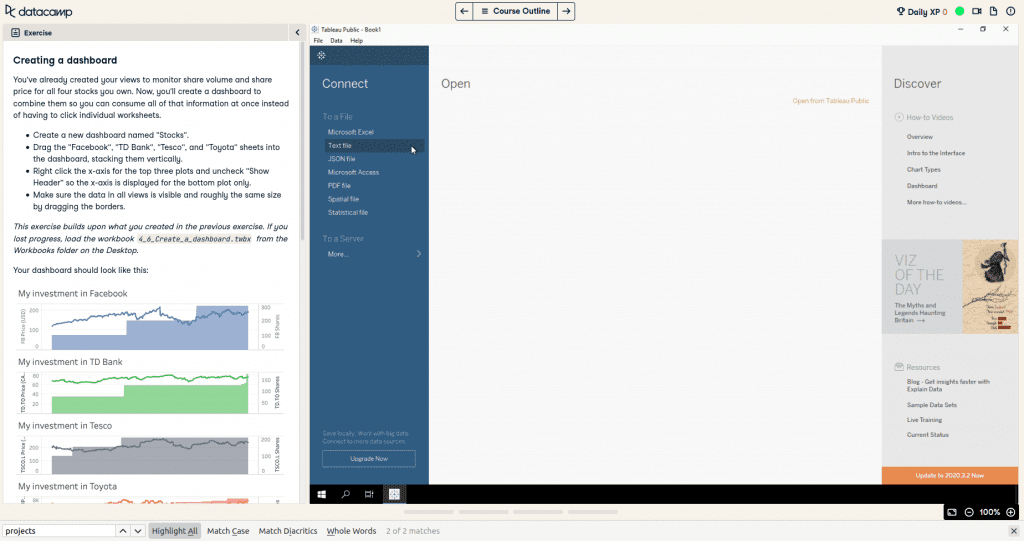Open the Course Outline
The image size is (1024, 541).
pyautogui.click(x=515, y=11)
